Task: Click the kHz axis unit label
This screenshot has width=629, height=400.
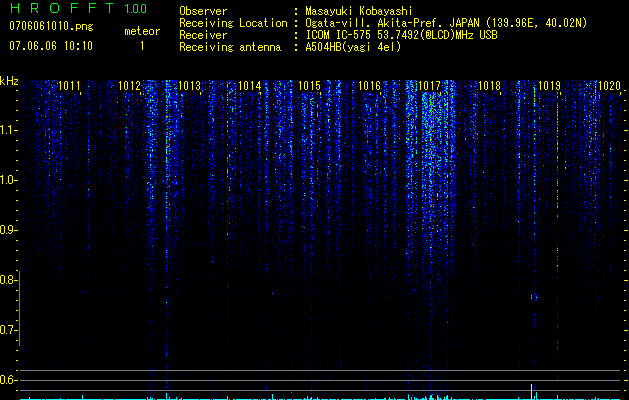Action: pos(9,81)
